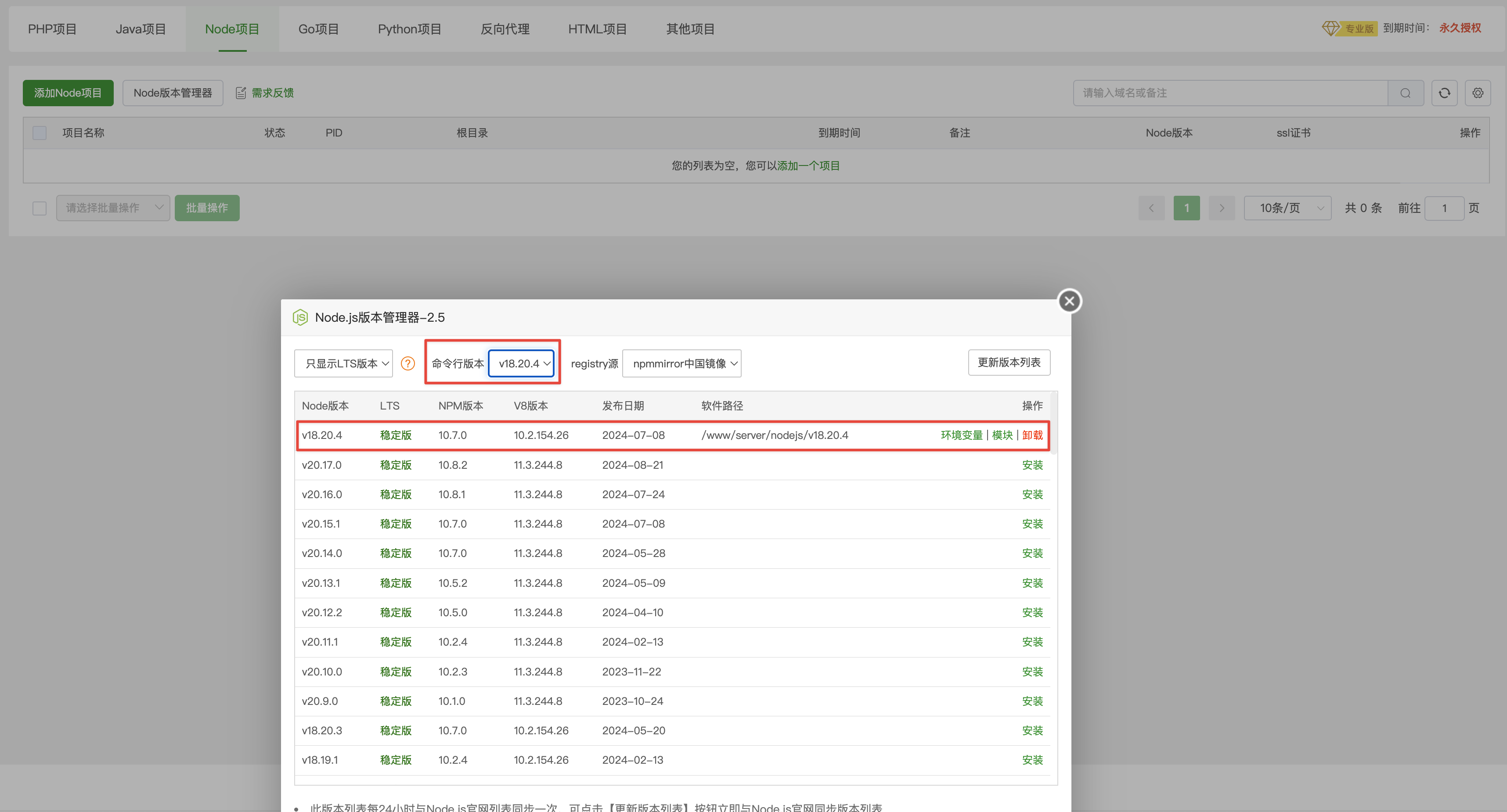Open the 10条/页 page size dropdown

pyautogui.click(x=1287, y=208)
